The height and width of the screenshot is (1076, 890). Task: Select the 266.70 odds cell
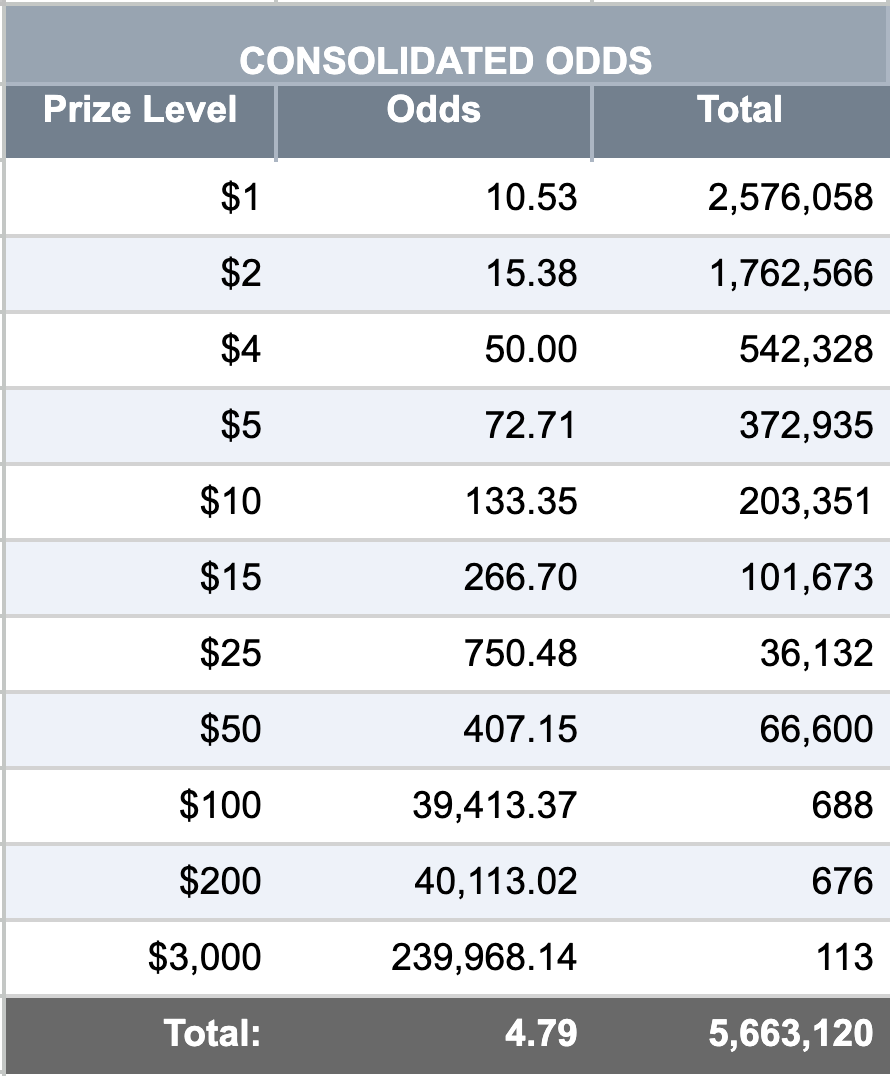pyautogui.click(x=434, y=578)
